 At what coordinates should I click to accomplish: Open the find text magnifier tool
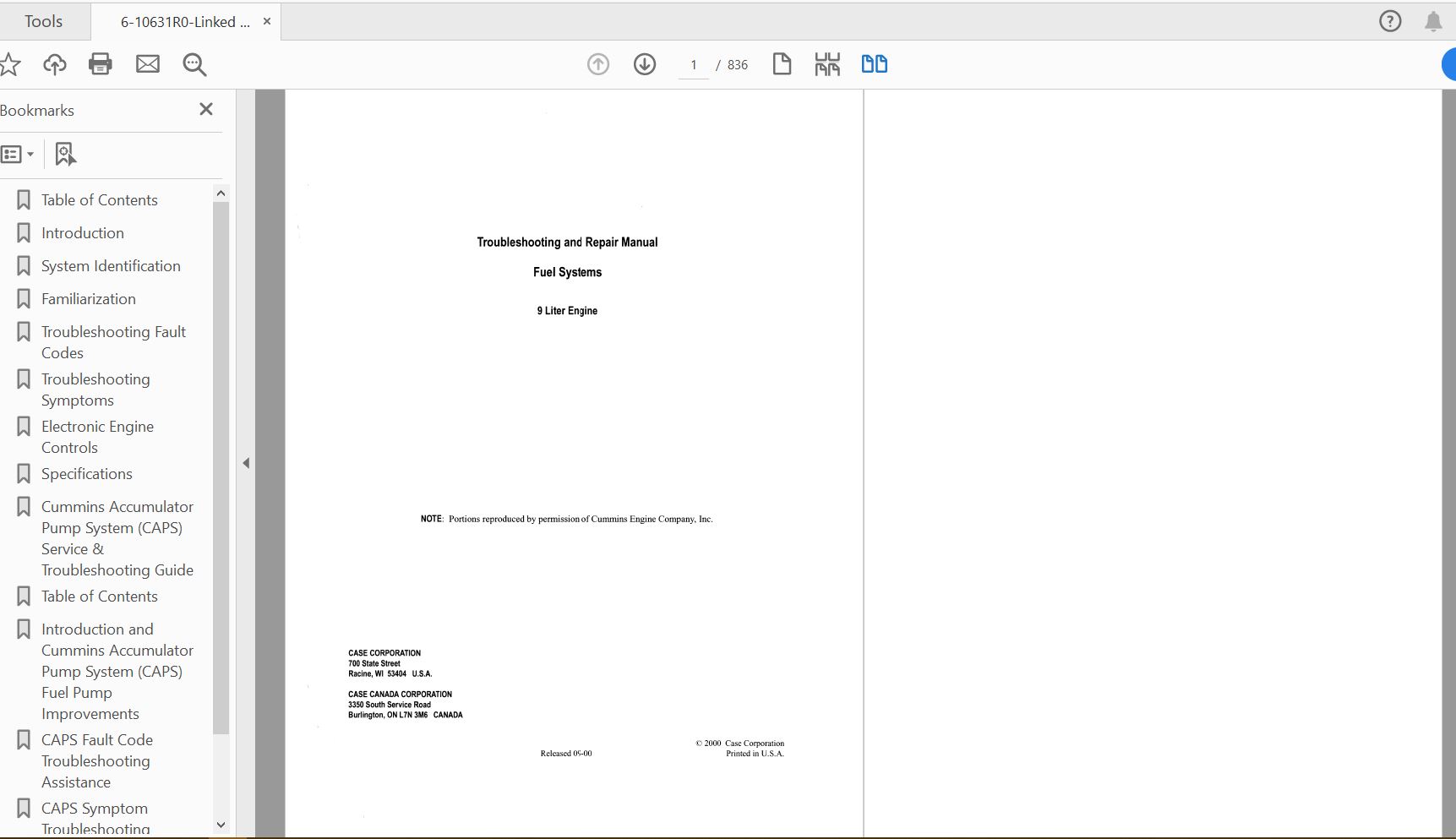195,64
